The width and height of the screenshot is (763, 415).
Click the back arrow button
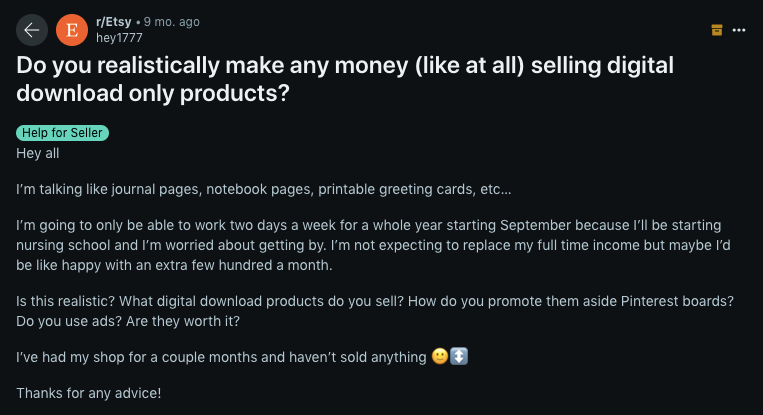click(31, 30)
